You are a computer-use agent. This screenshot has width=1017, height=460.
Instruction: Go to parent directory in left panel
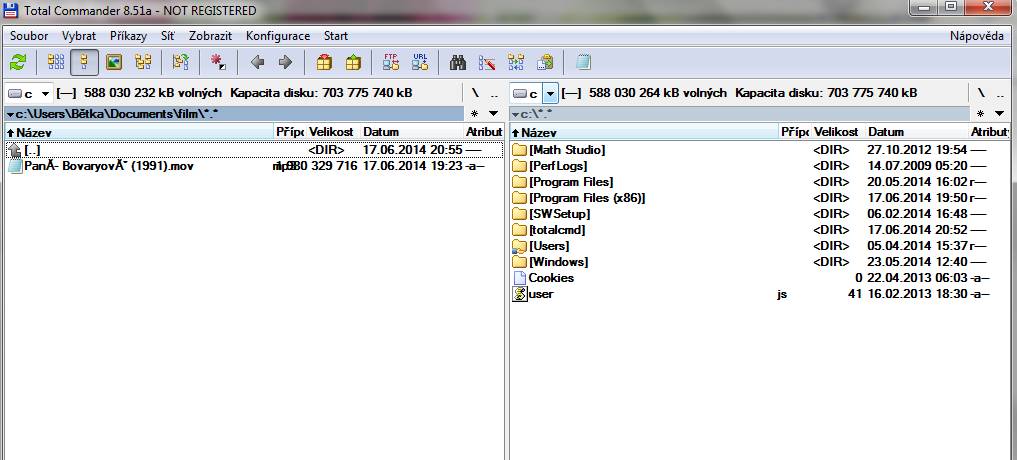click(x=494, y=93)
